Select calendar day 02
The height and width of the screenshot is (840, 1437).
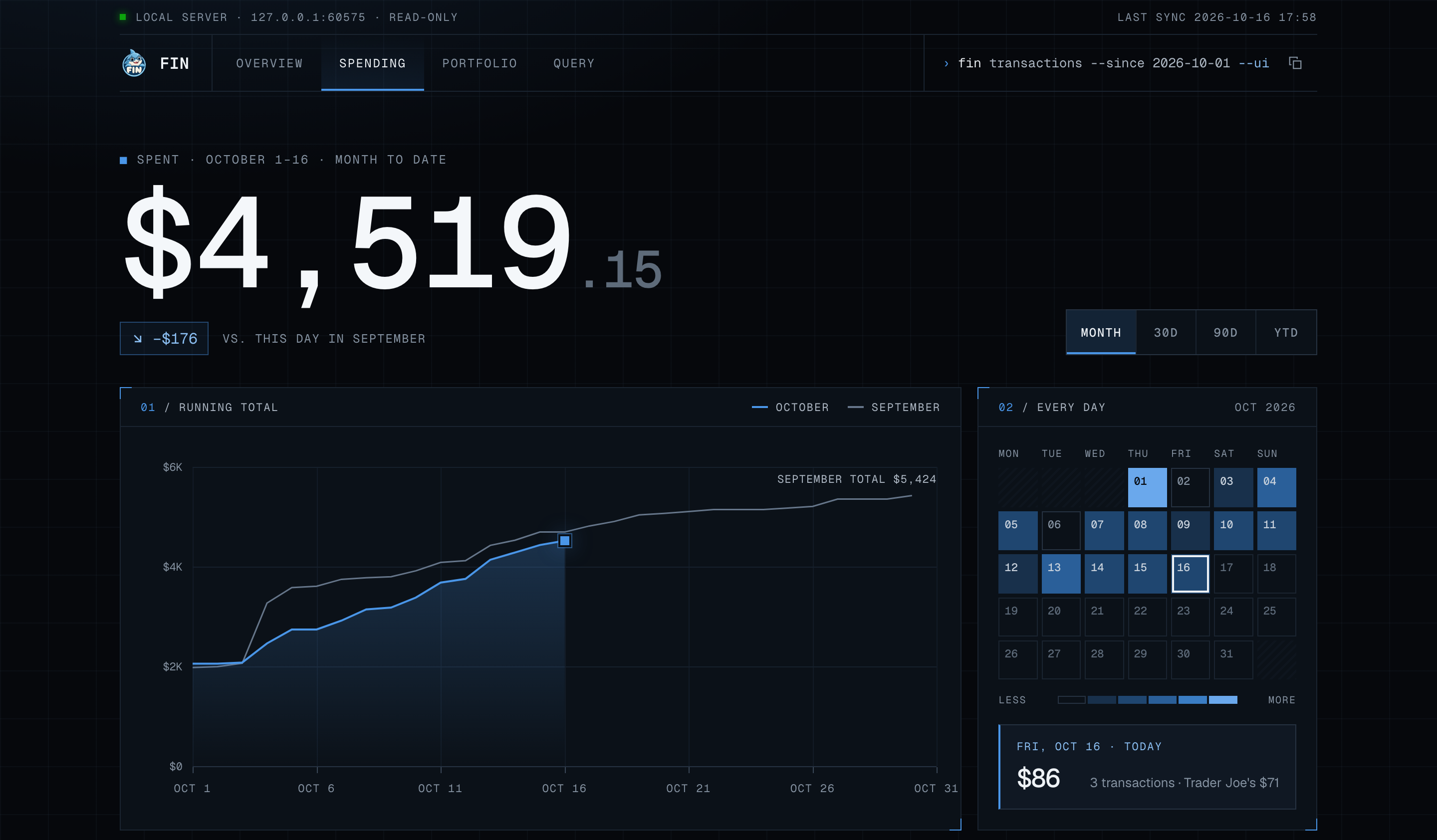coord(1190,487)
